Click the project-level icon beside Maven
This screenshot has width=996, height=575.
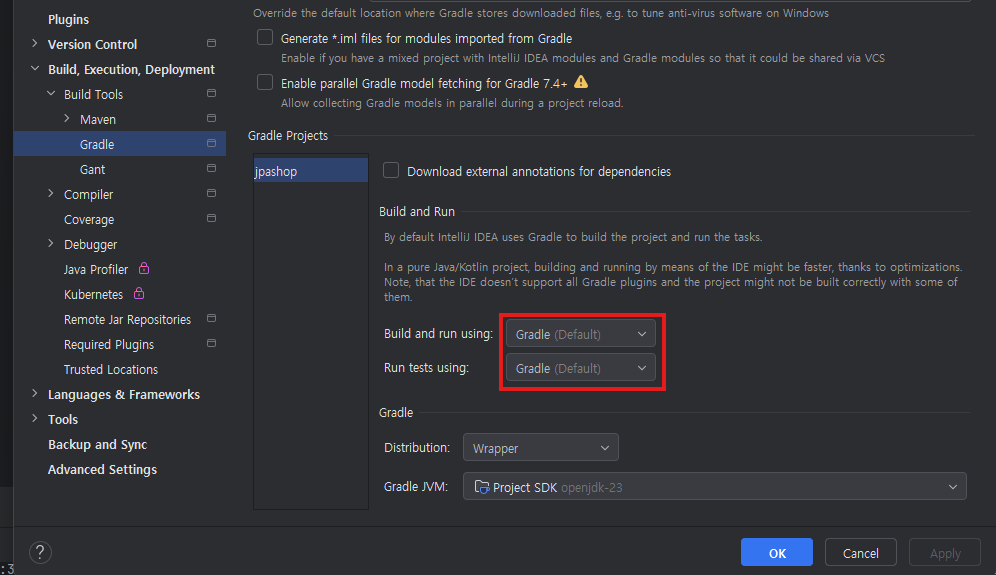pyautogui.click(x=212, y=118)
